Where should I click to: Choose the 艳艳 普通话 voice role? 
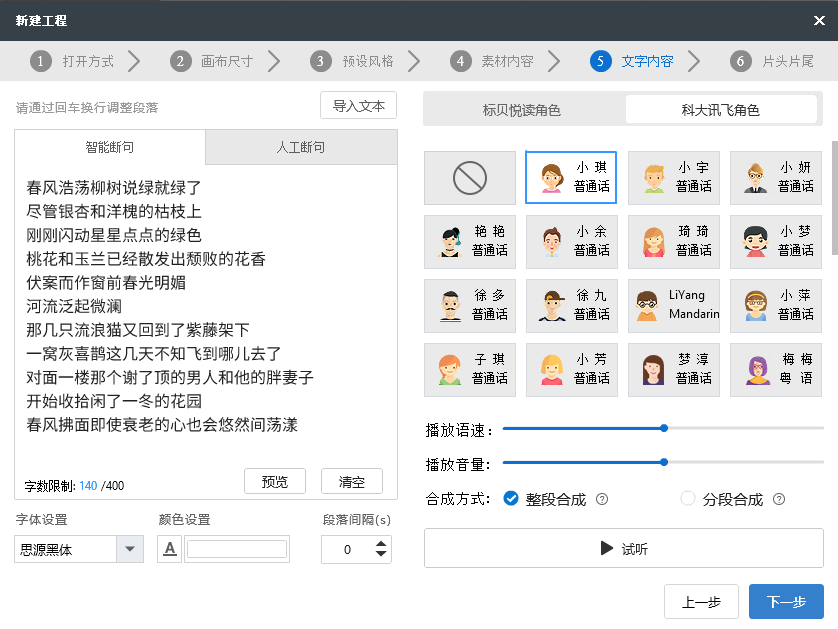click(x=470, y=242)
